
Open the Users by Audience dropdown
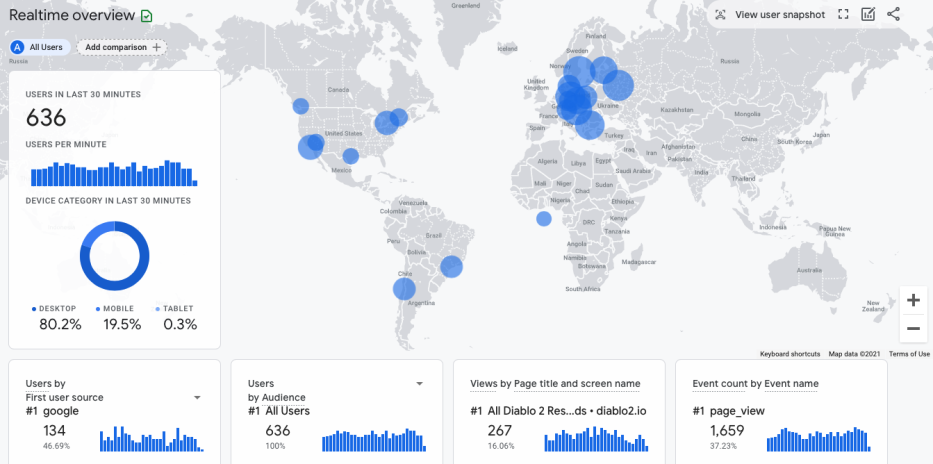point(419,383)
